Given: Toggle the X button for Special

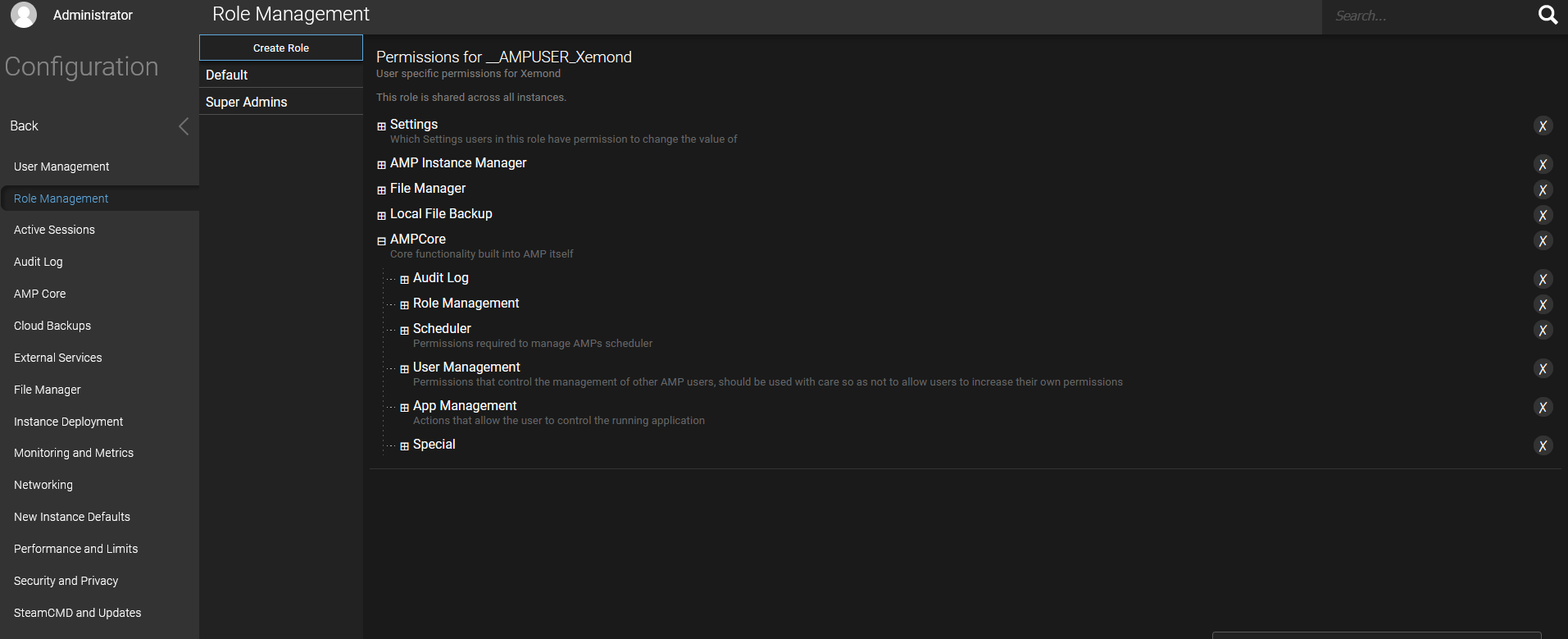Looking at the screenshot, I should coord(1543,445).
